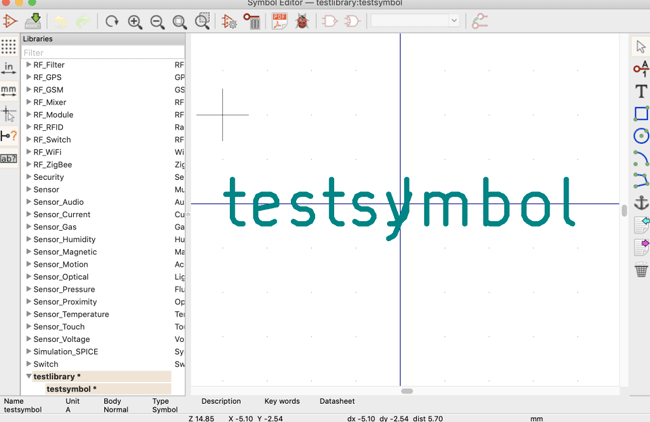
Task: Choose the Add Arc tool
Action: [x=641, y=158]
